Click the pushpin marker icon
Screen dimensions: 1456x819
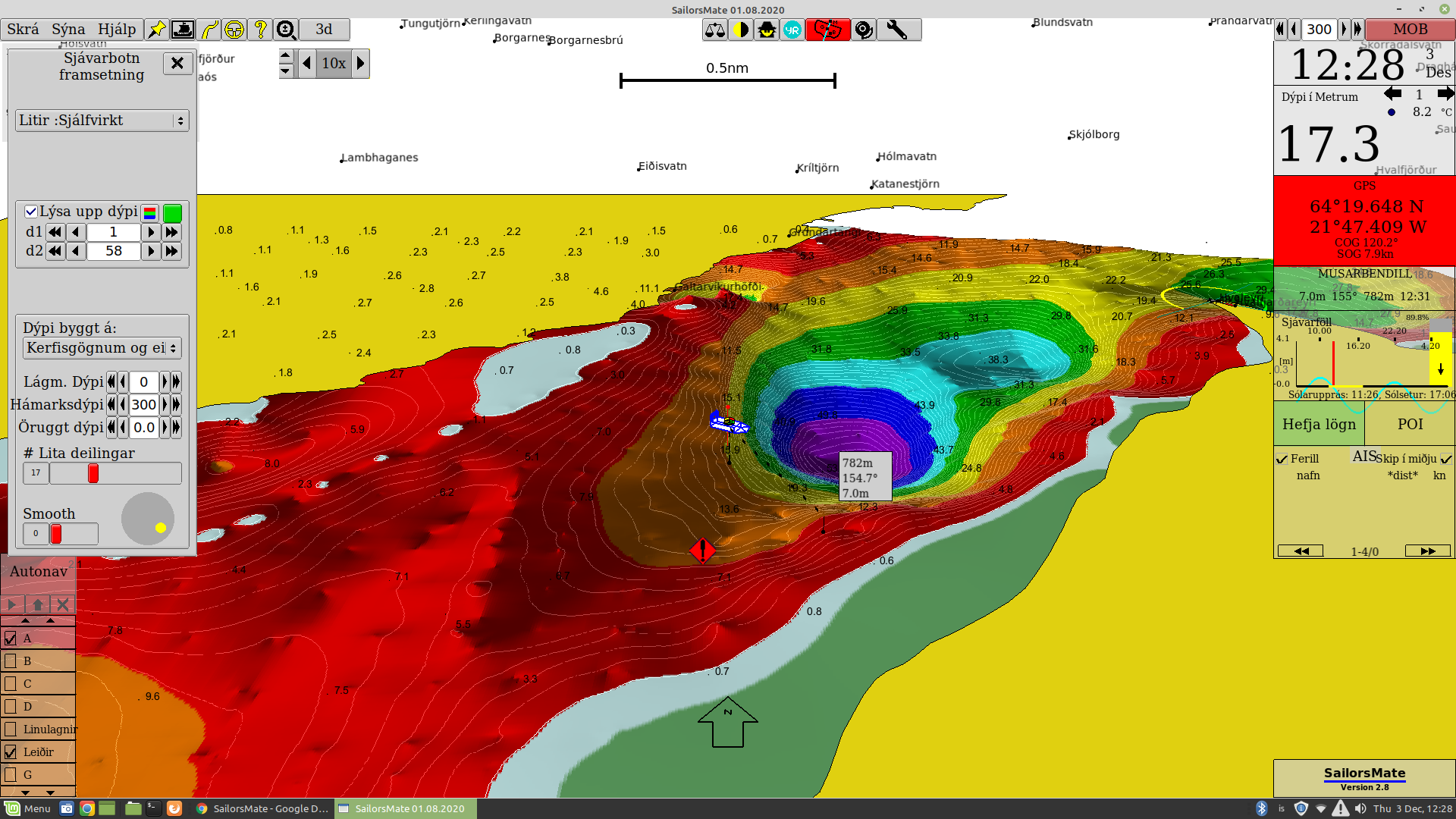coord(156,30)
